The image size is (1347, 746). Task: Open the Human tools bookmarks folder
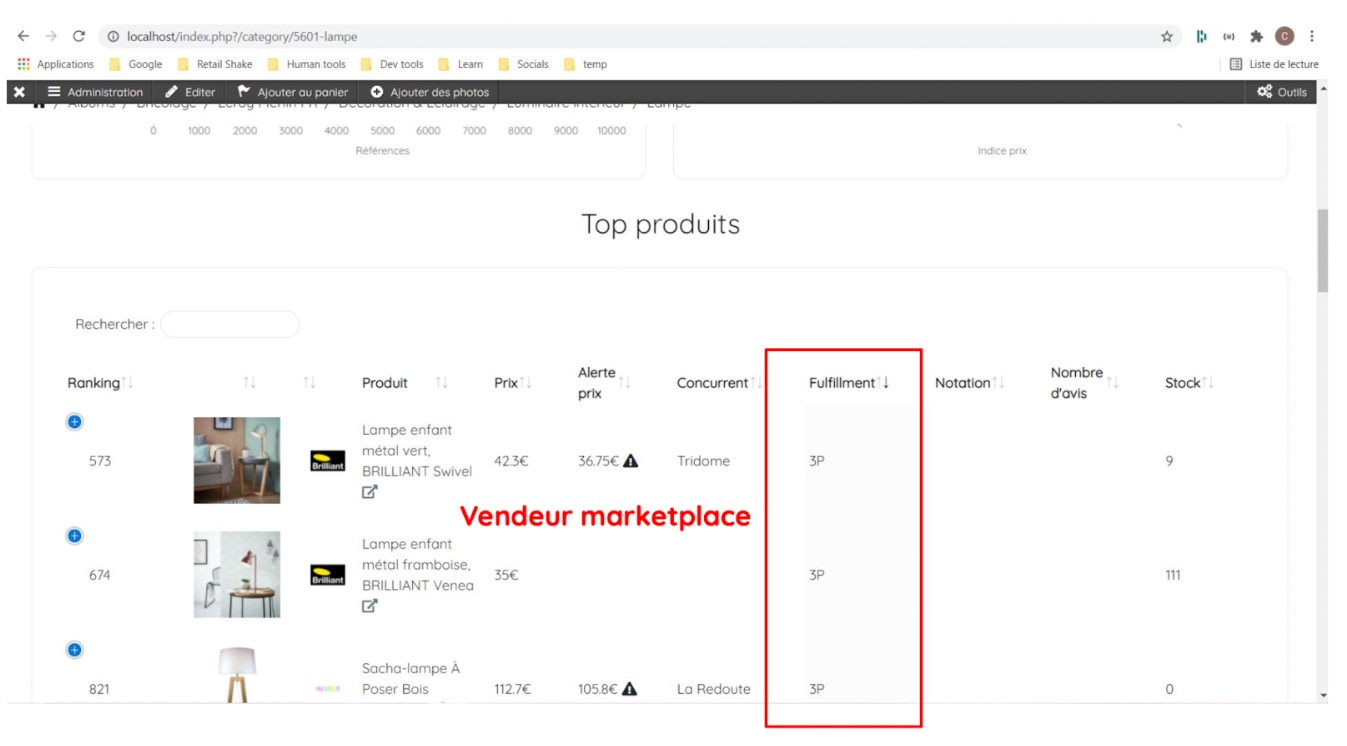click(306, 64)
